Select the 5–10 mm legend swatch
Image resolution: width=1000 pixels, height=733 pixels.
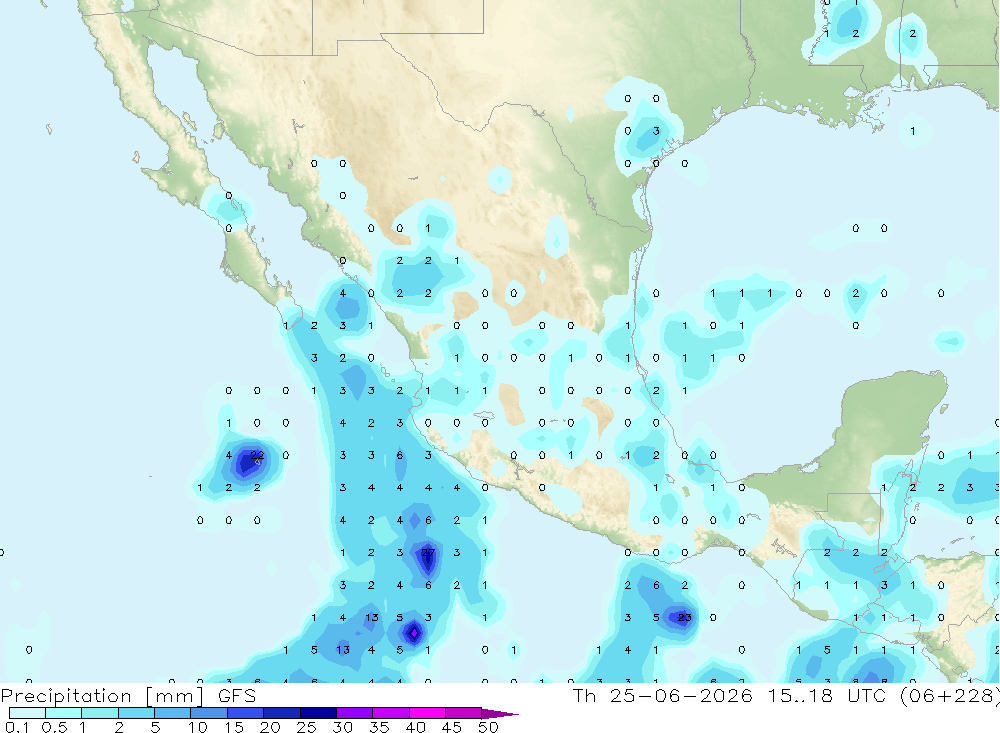[173, 713]
